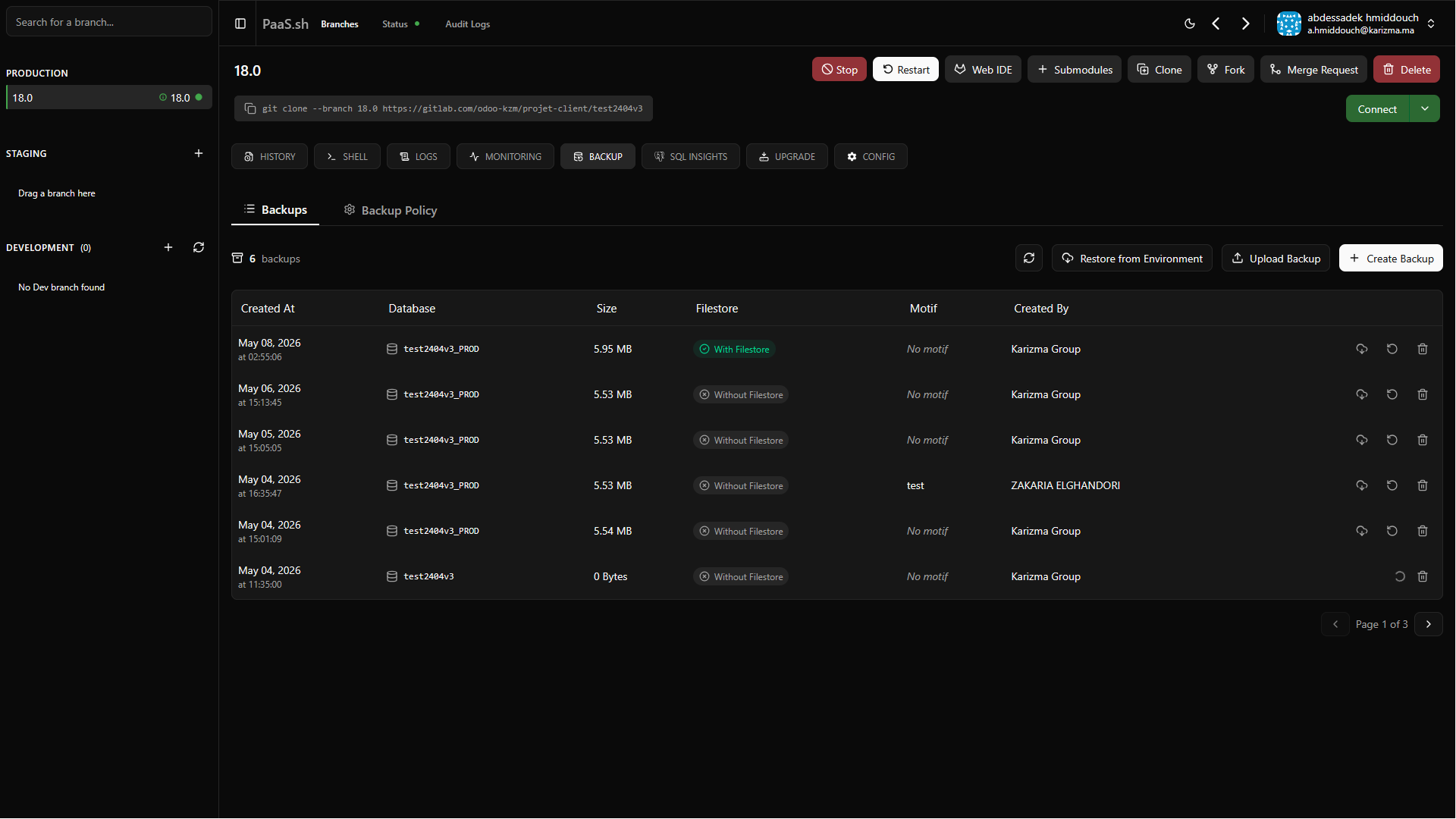
Task: Focus the Search for a branch field
Action: coord(109,22)
